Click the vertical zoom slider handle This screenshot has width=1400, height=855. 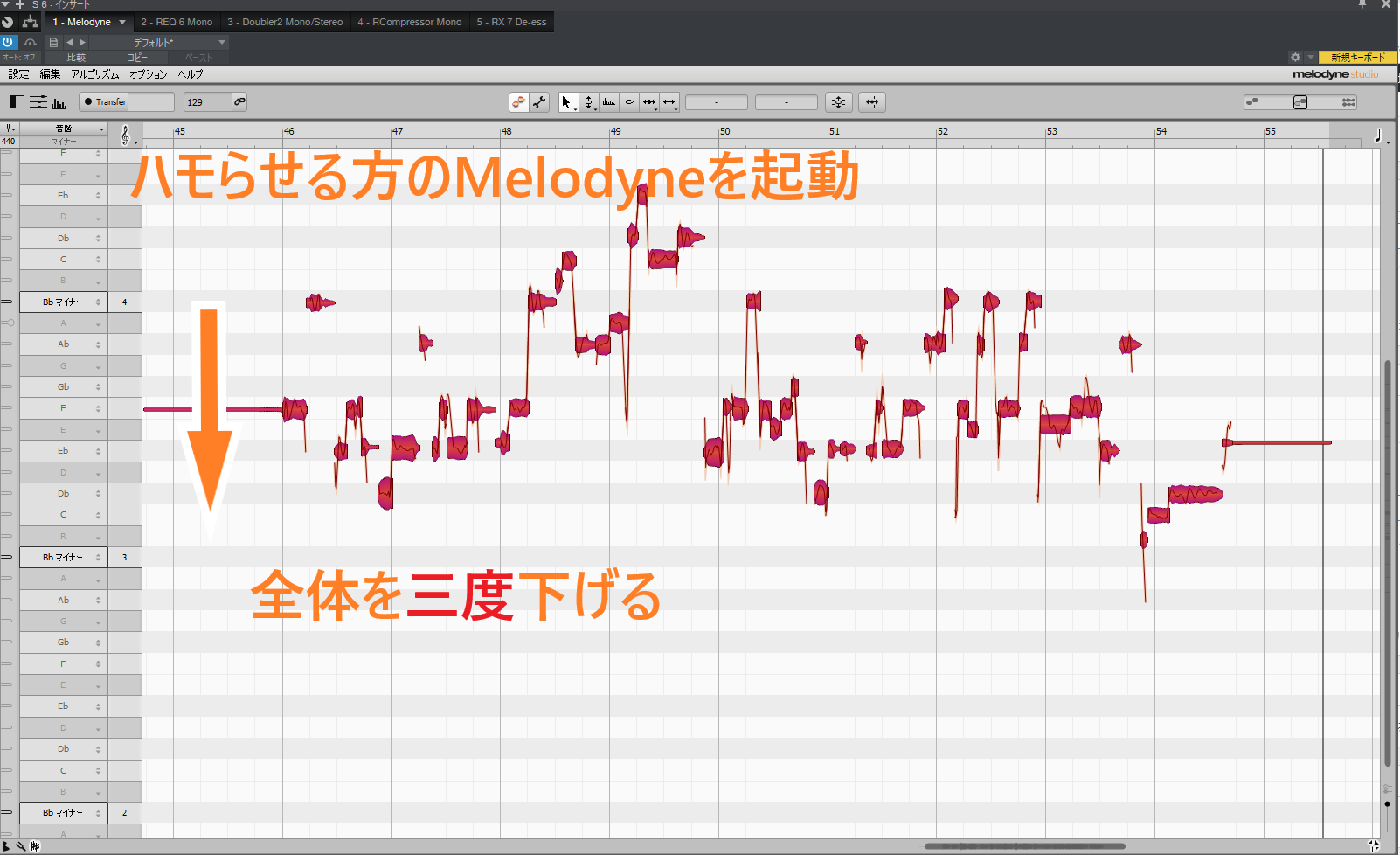(1387, 803)
